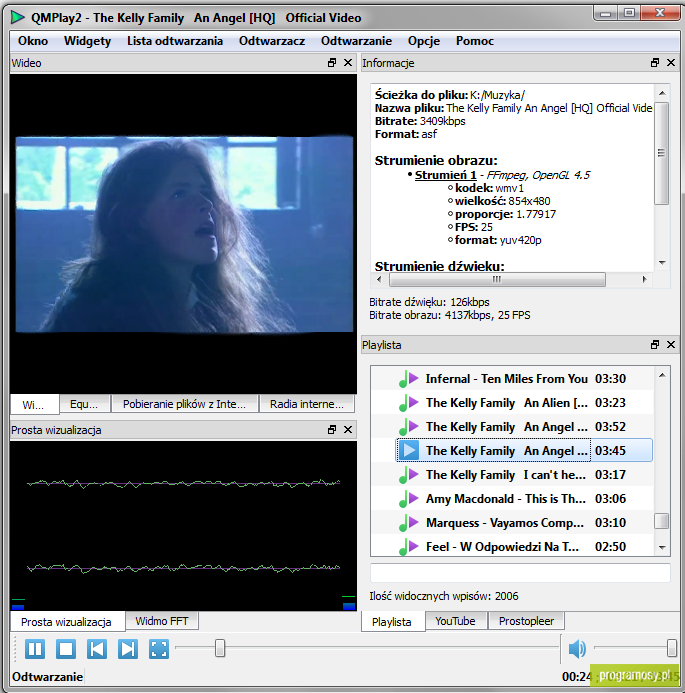This screenshot has width=685, height=693.
Task: Close the Playlista panel
Action: 671,344
